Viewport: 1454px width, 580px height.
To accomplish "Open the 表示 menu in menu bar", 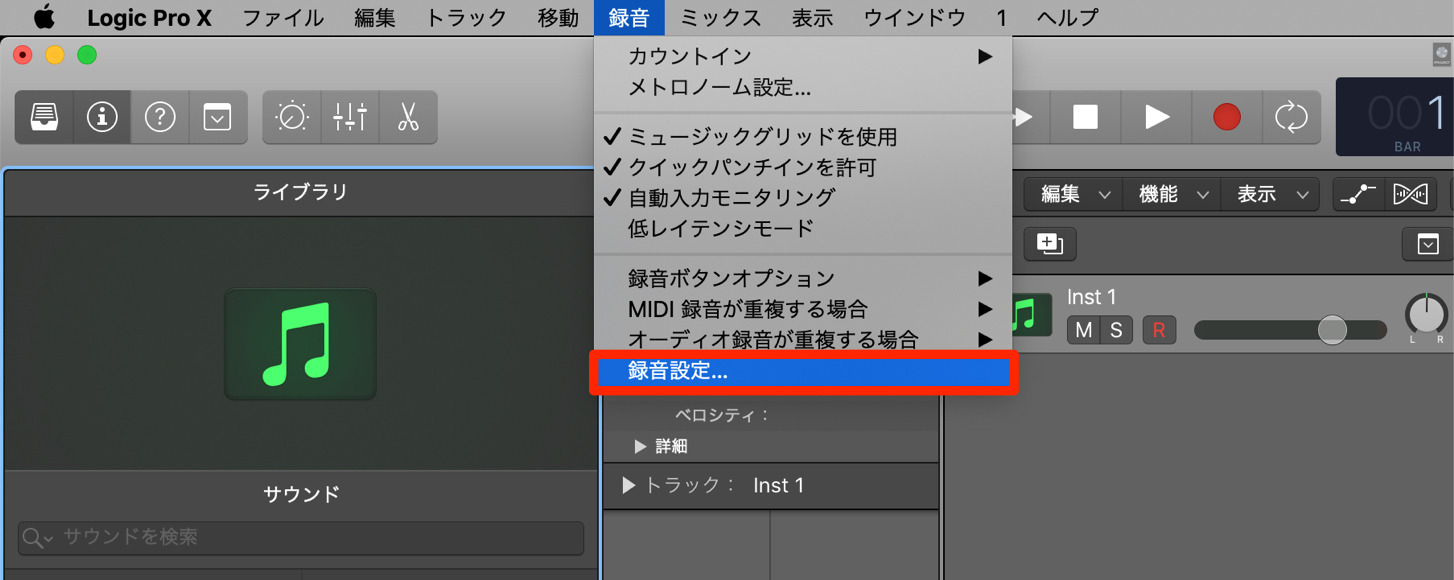I will point(812,17).
